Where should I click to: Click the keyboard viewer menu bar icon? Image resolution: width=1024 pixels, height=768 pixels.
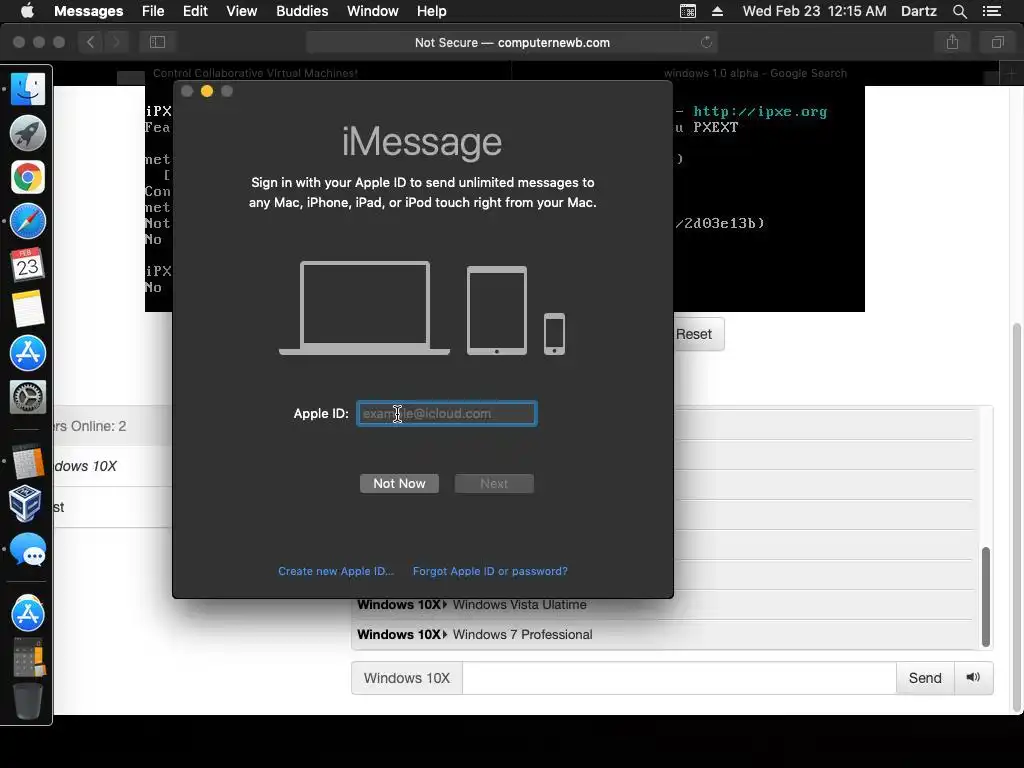tap(688, 11)
